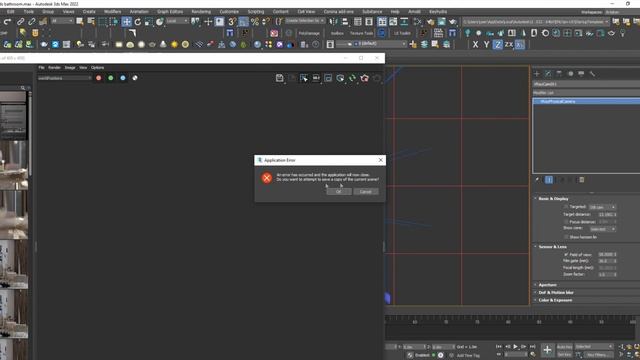Toggle the 3D Snaps icon

(232, 22)
